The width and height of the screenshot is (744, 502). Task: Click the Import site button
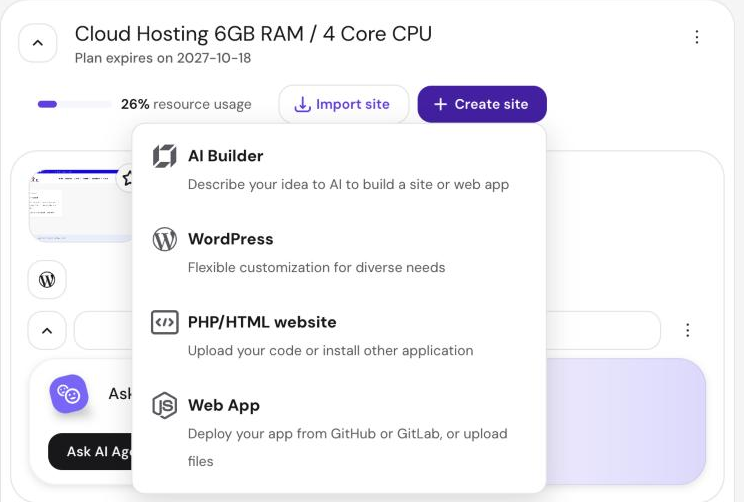tap(344, 104)
